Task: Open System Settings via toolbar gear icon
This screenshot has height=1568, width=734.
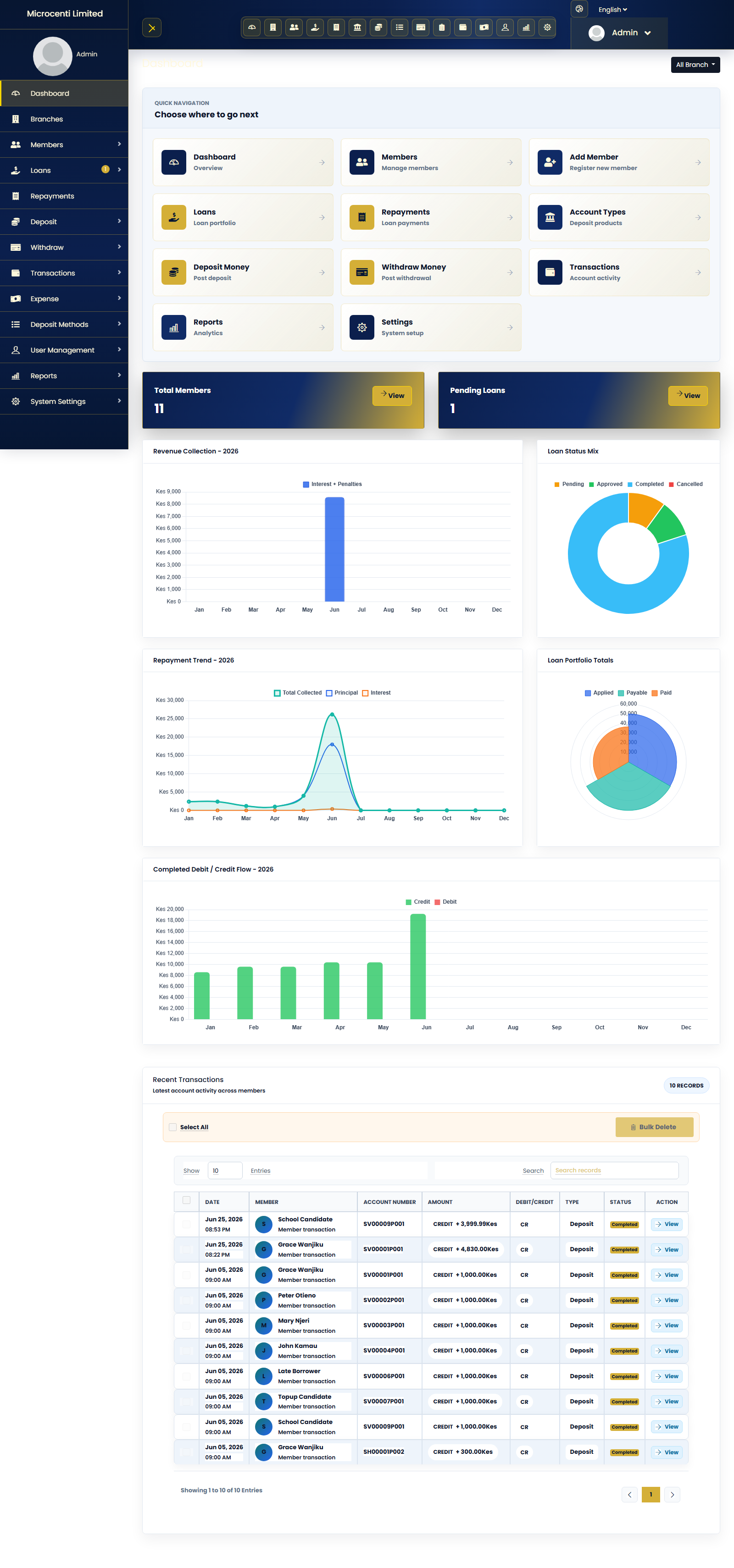Action: [547, 28]
